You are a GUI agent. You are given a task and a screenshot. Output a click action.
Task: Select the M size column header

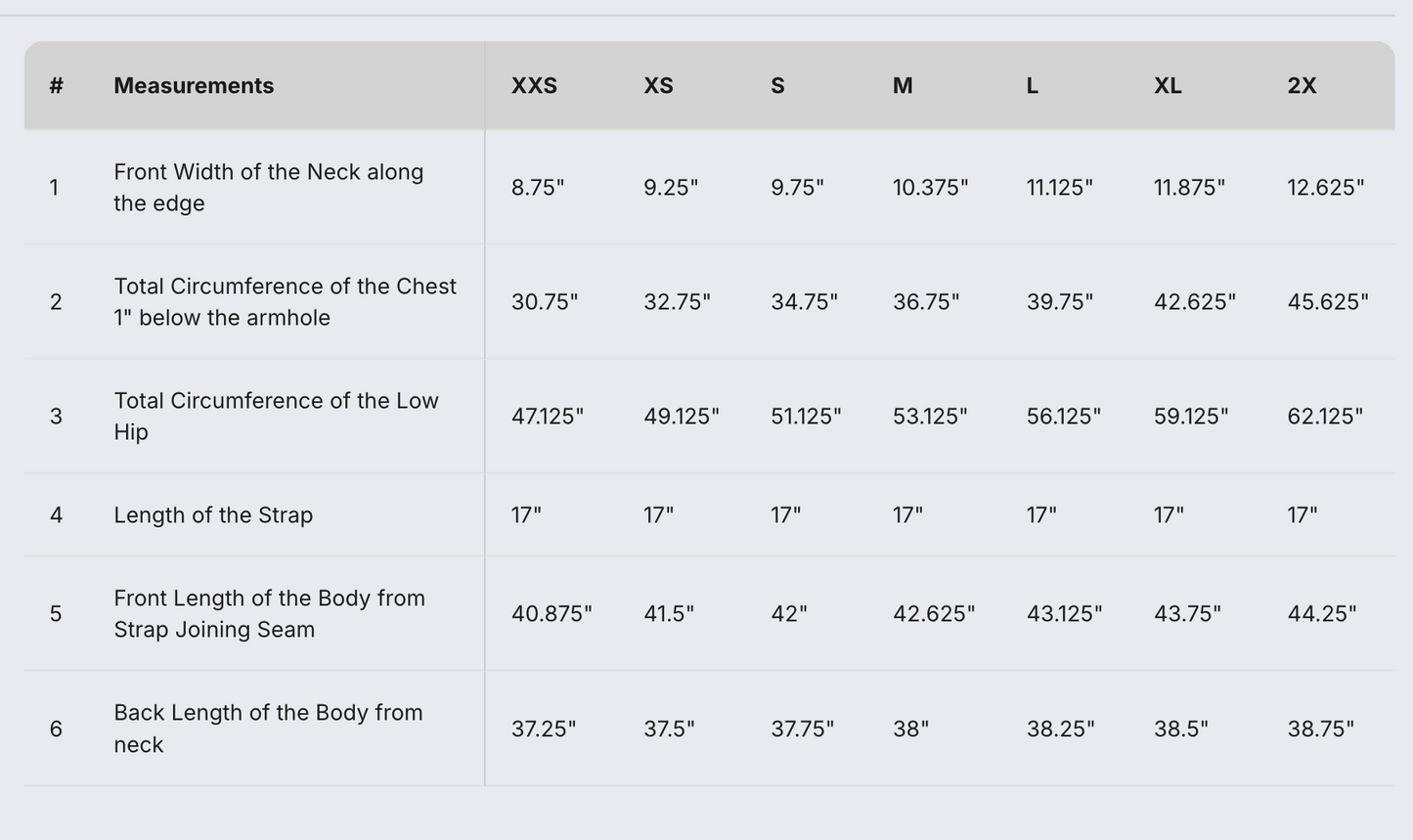pos(903,86)
